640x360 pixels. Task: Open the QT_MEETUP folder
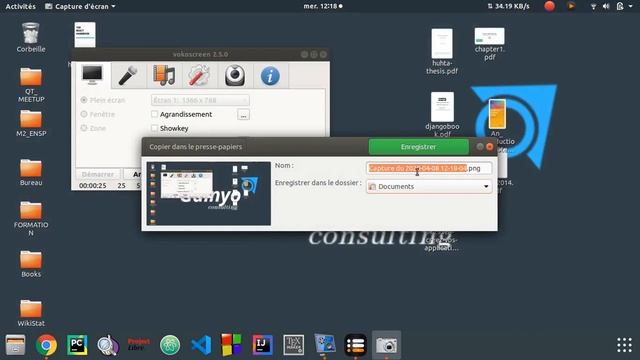pos(31,84)
